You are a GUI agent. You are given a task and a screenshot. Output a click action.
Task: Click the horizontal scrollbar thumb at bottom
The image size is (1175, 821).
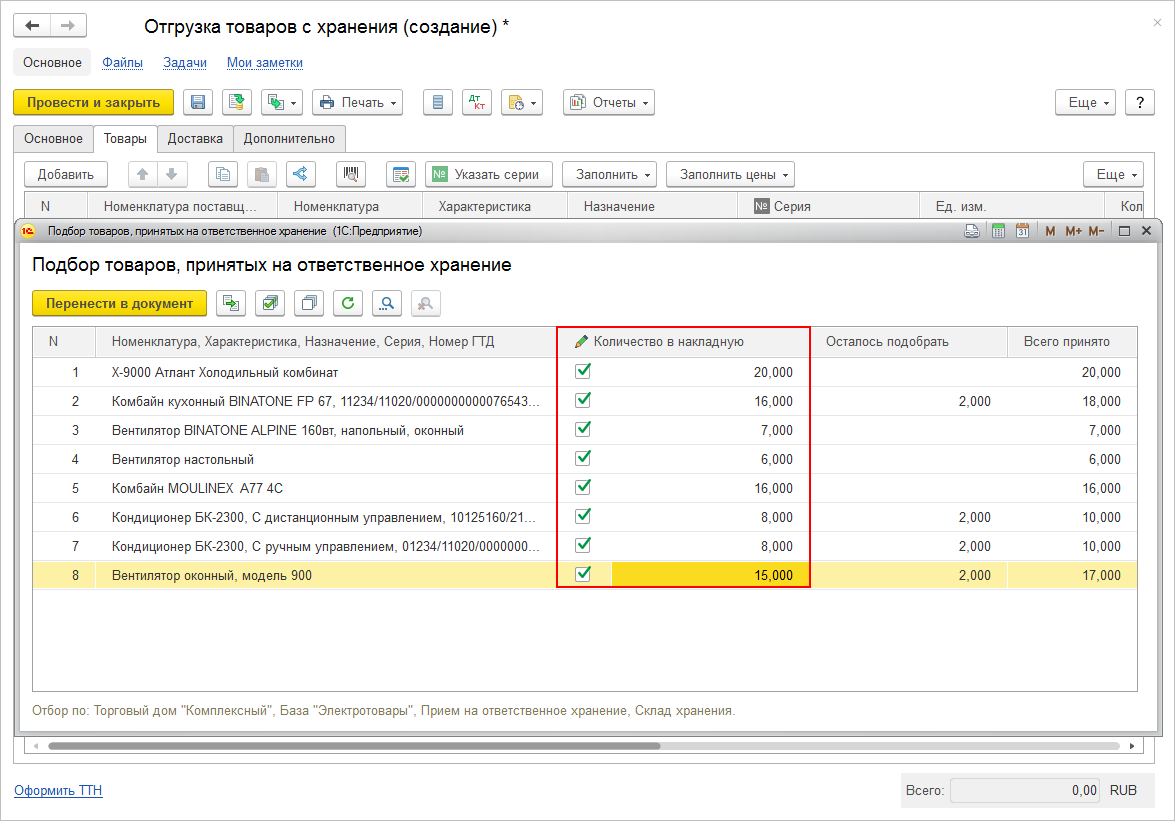click(x=354, y=746)
